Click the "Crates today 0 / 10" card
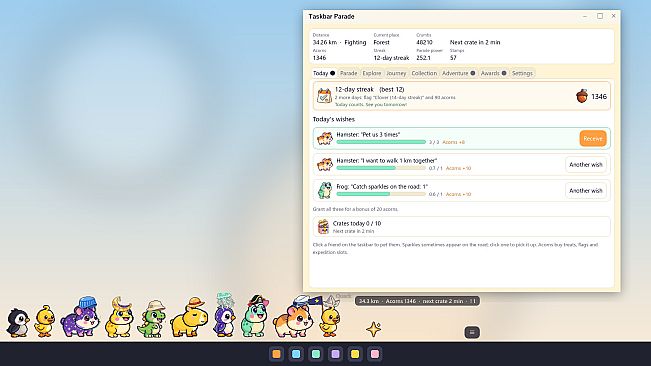 point(462,227)
